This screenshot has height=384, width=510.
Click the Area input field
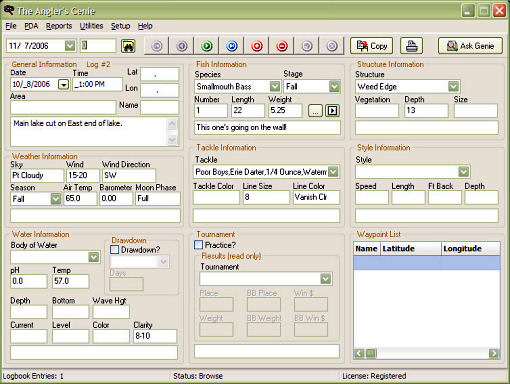[63, 107]
